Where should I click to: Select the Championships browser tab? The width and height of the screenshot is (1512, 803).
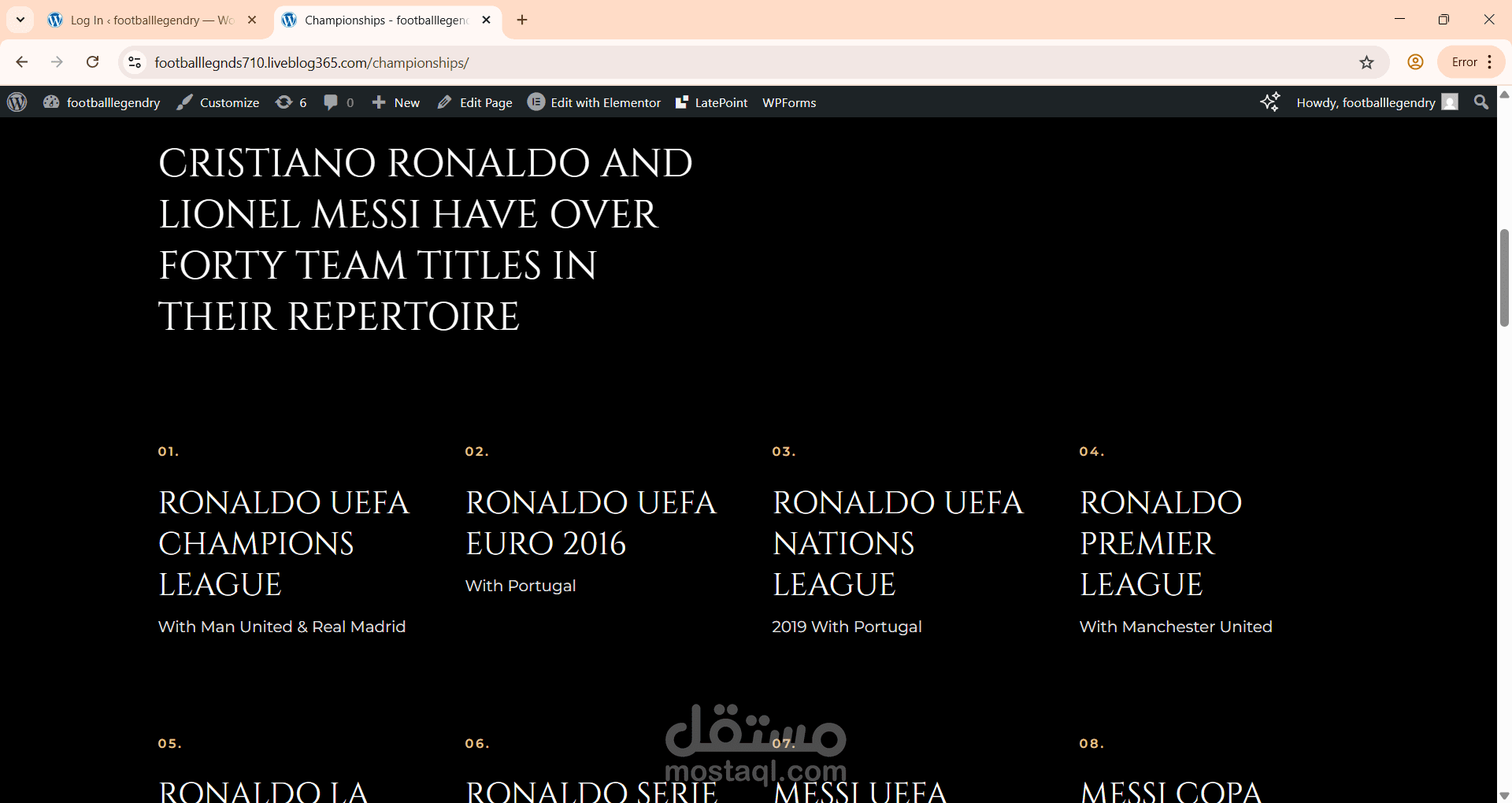point(386,20)
